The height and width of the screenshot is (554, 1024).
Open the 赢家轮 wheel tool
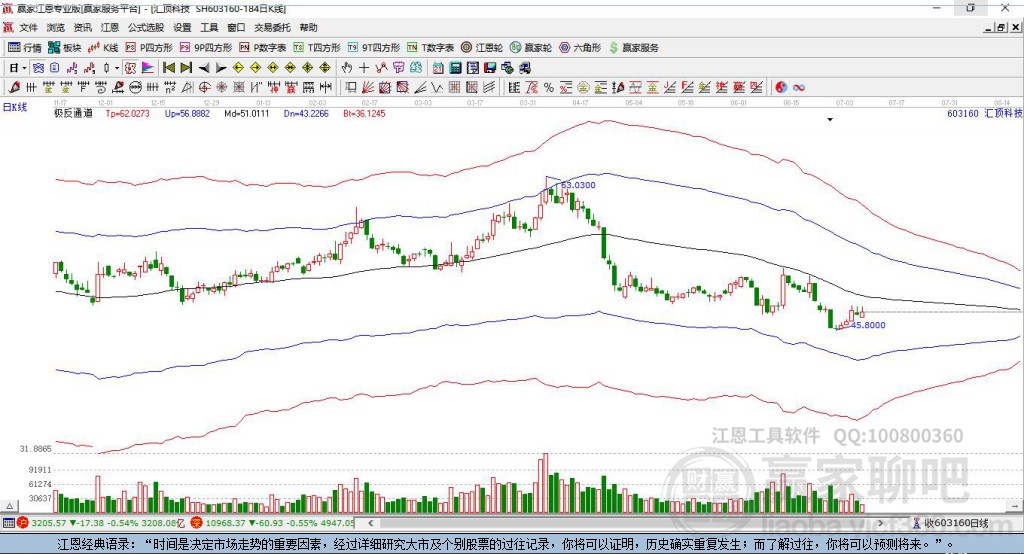click(531, 48)
